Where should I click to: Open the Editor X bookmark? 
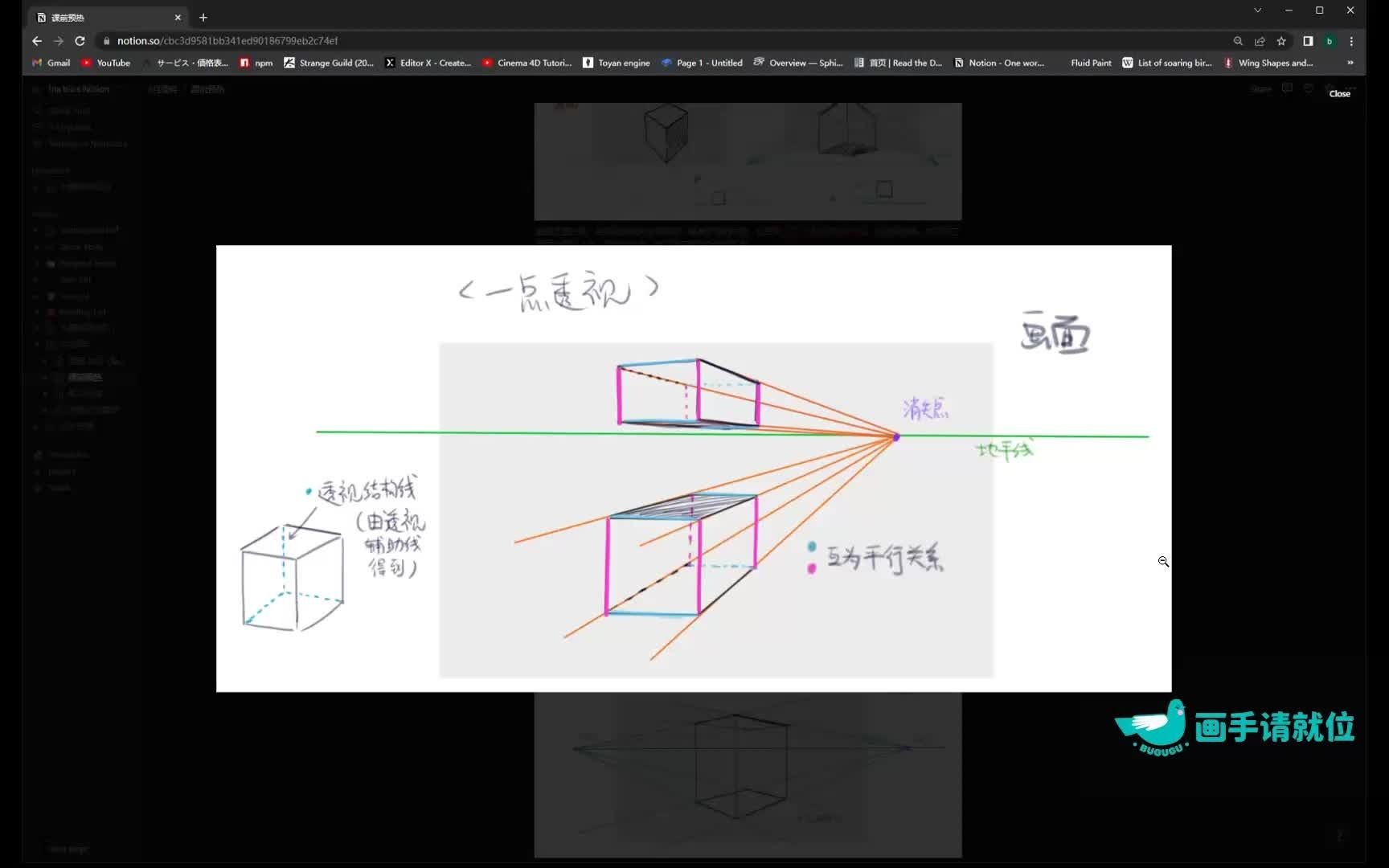pyautogui.click(x=428, y=63)
